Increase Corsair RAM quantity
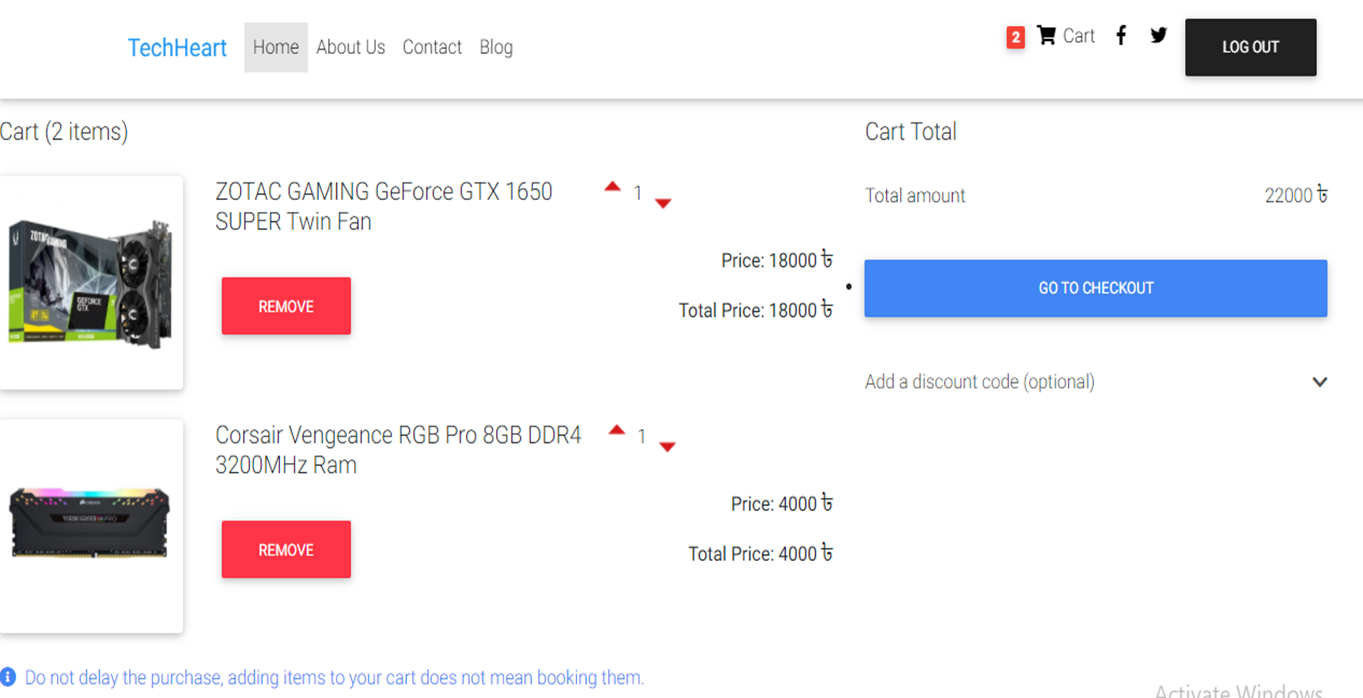The height and width of the screenshot is (698, 1363). pyautogui.click(x=617, y=429)
